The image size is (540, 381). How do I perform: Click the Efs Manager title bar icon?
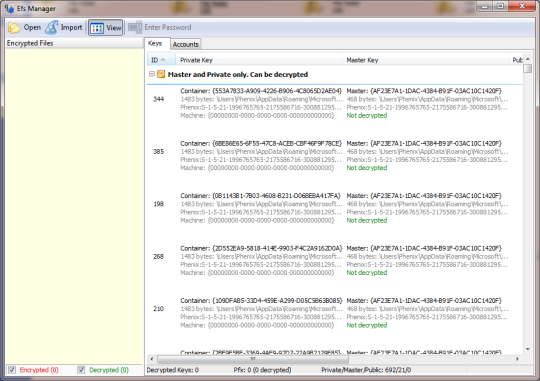point(10,8)
